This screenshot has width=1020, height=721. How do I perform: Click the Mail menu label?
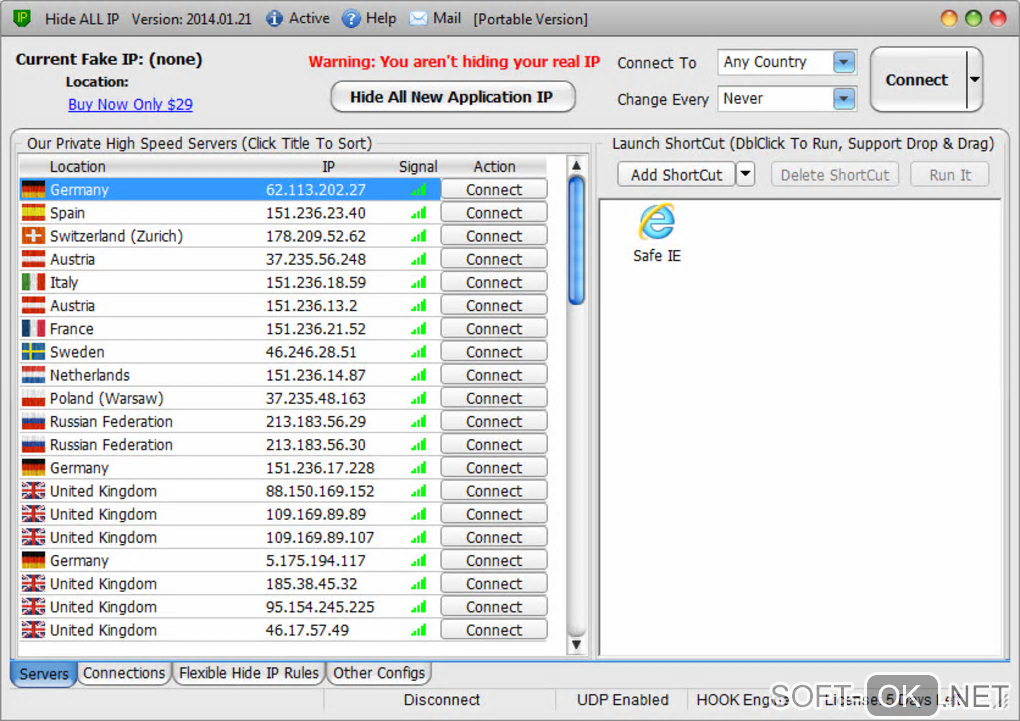point(447,18)
